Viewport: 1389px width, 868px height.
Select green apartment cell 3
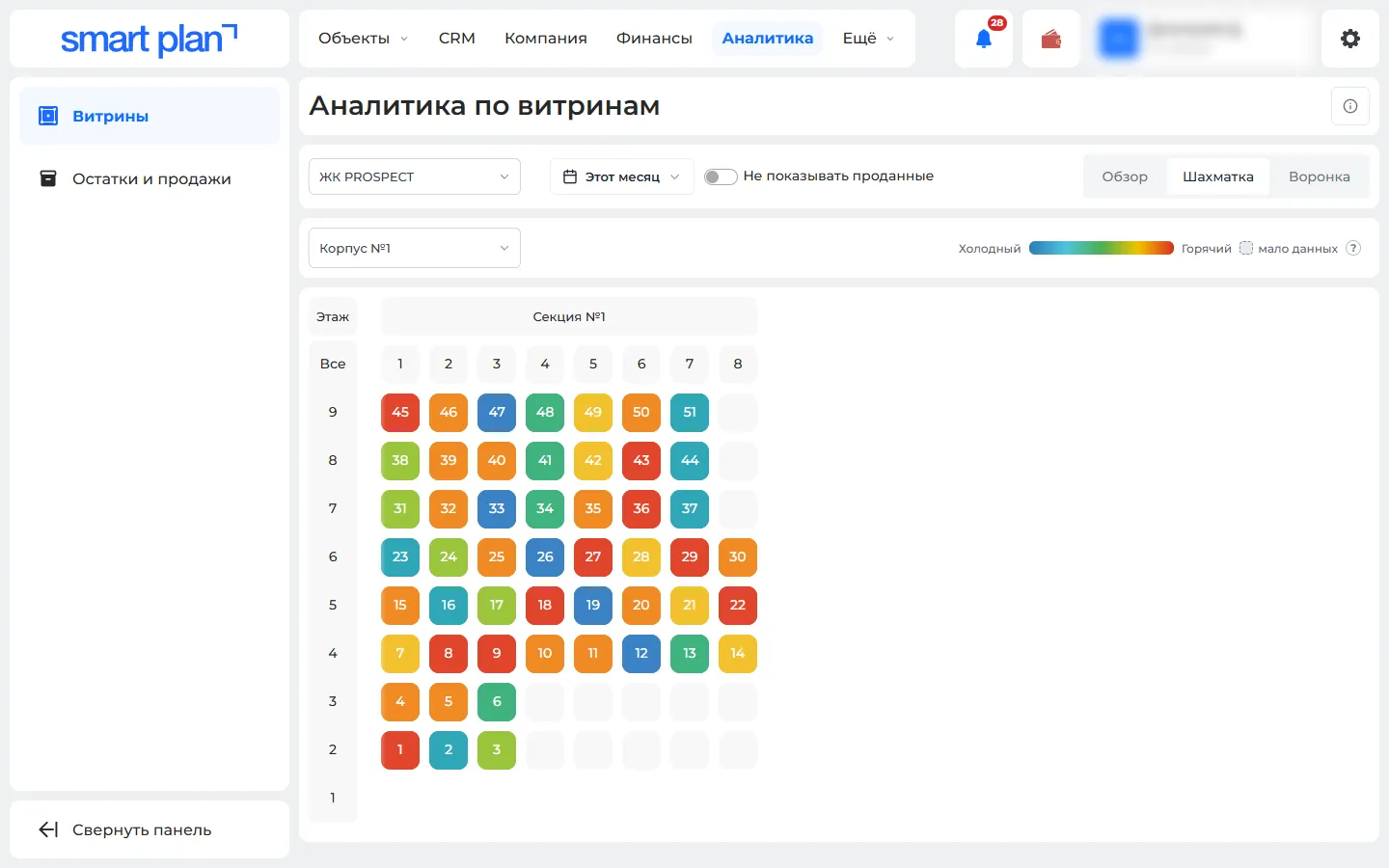coord(497,749)
